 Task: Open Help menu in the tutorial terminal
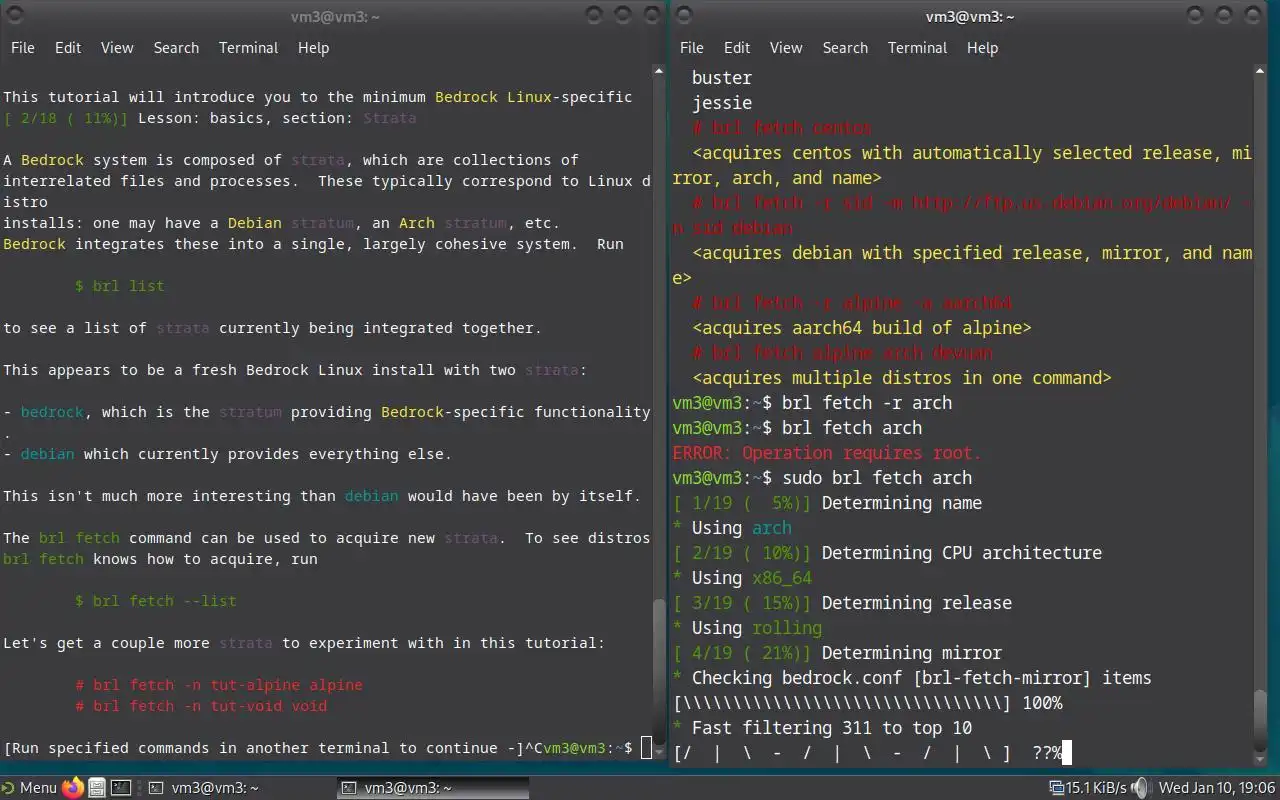tap(313, 48)
